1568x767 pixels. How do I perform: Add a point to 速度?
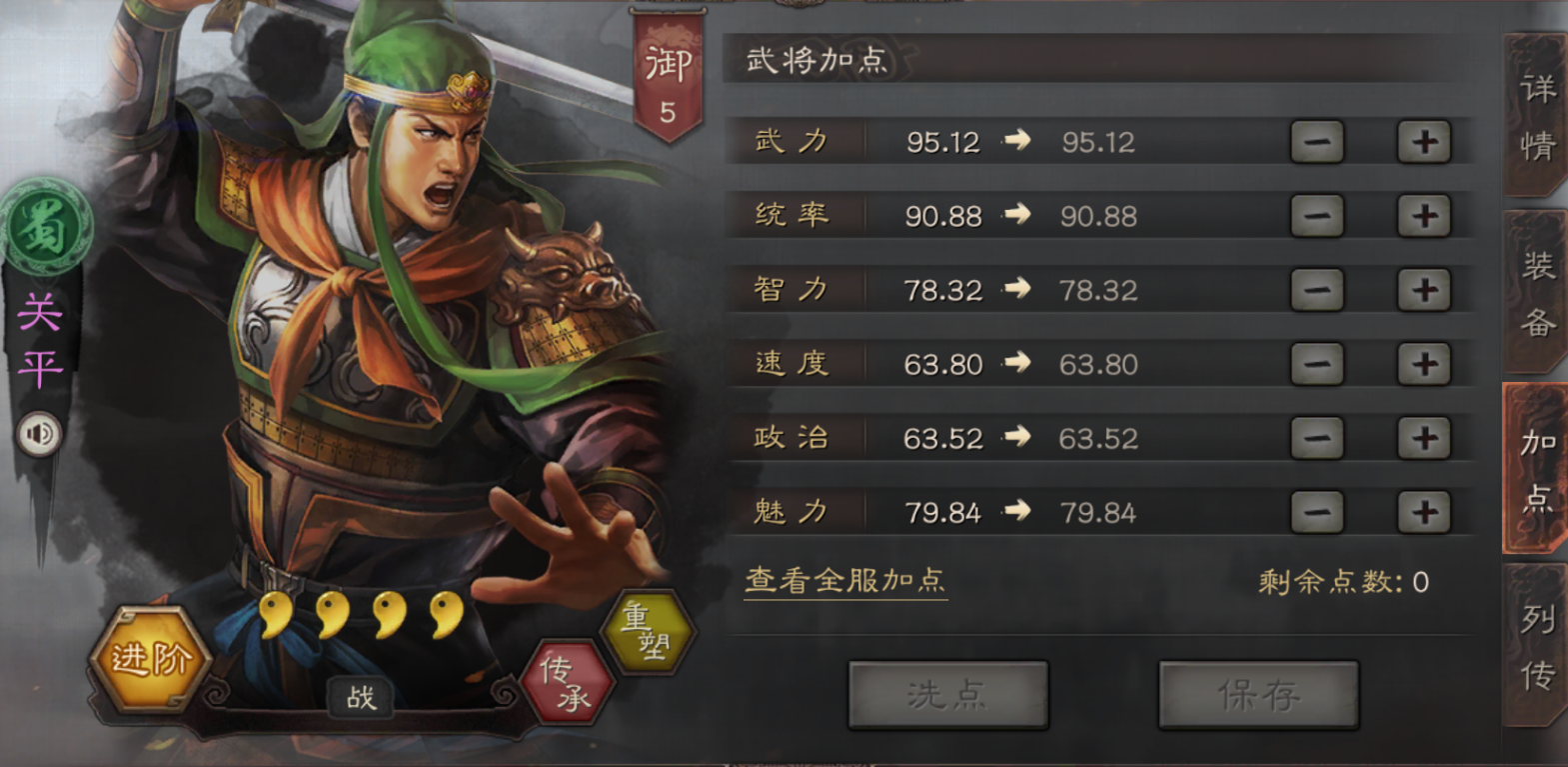(x=1424, y=364)
